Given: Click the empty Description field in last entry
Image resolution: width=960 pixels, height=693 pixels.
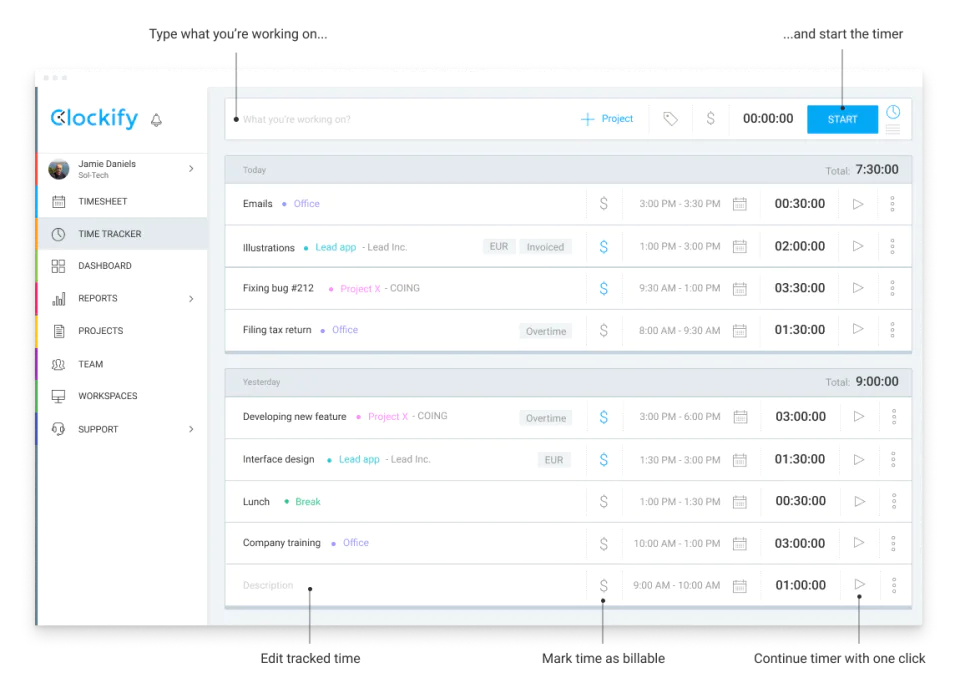Looking at the screenshot, I should click(x=268, y=585).
